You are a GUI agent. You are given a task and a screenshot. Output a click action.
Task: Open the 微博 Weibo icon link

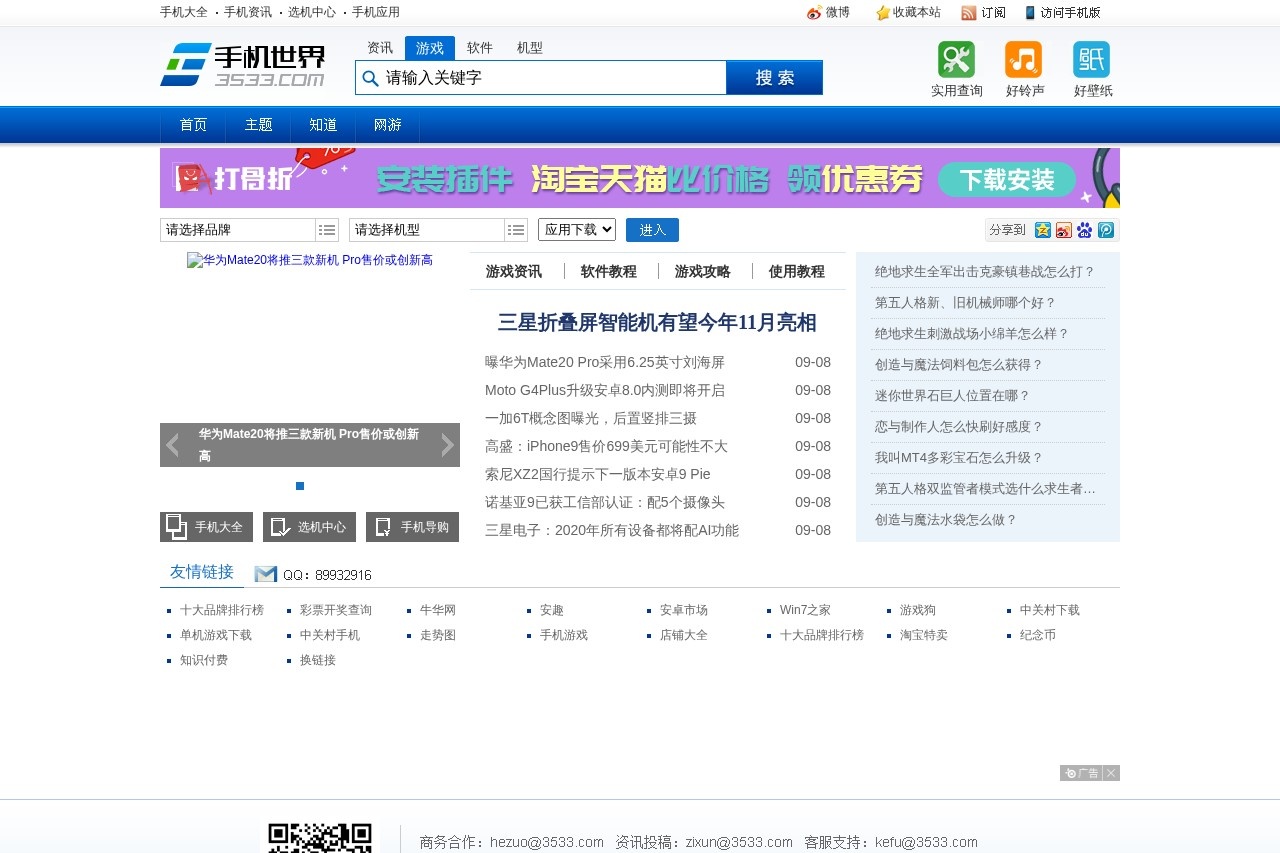click(815, 13)
